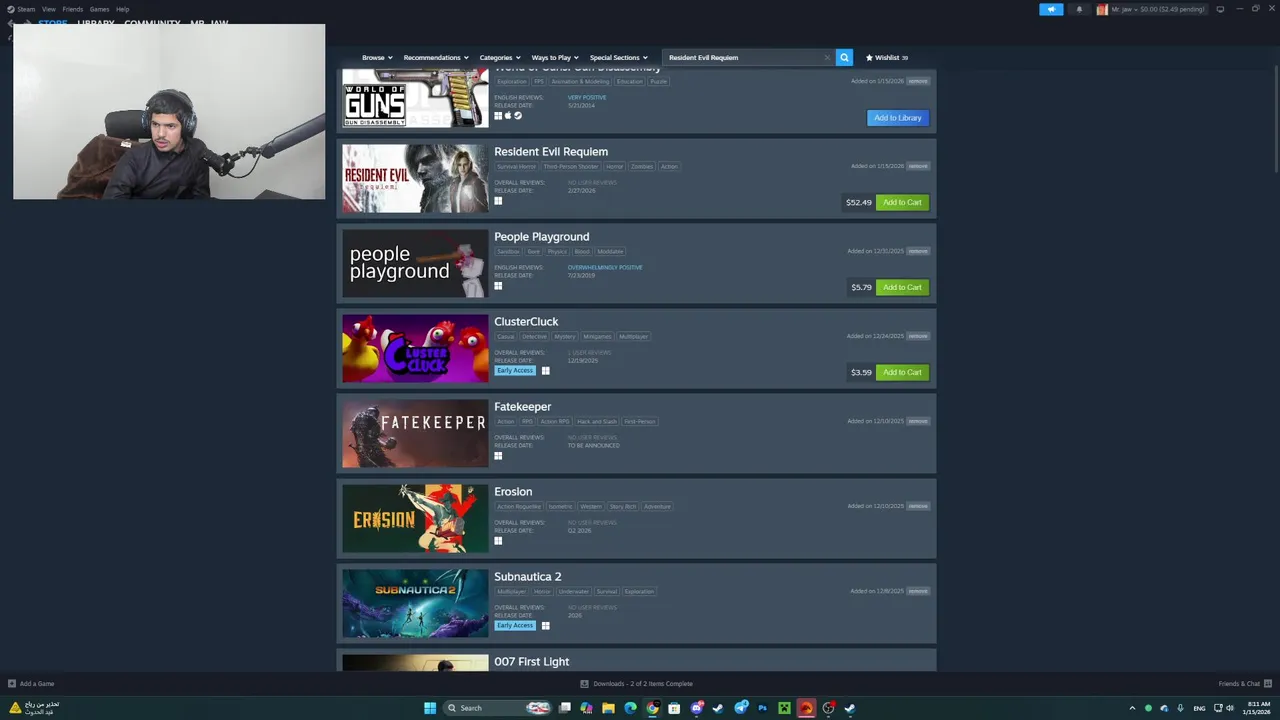Show hidden system tray icons chevron
Screen dimensions: 1280x720
(1132, 708)
